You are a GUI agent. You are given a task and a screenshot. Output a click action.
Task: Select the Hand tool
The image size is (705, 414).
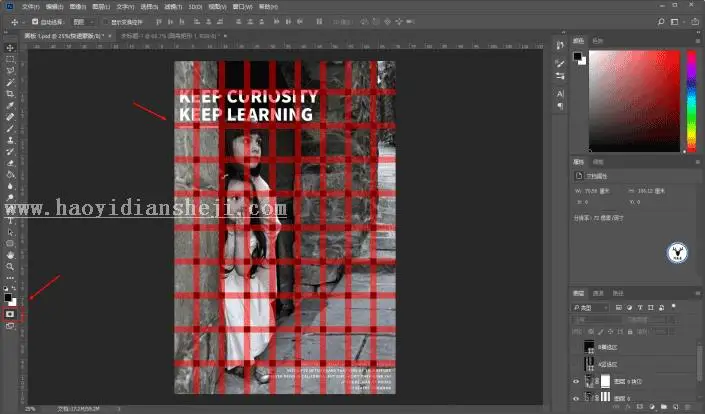[10, 255]
